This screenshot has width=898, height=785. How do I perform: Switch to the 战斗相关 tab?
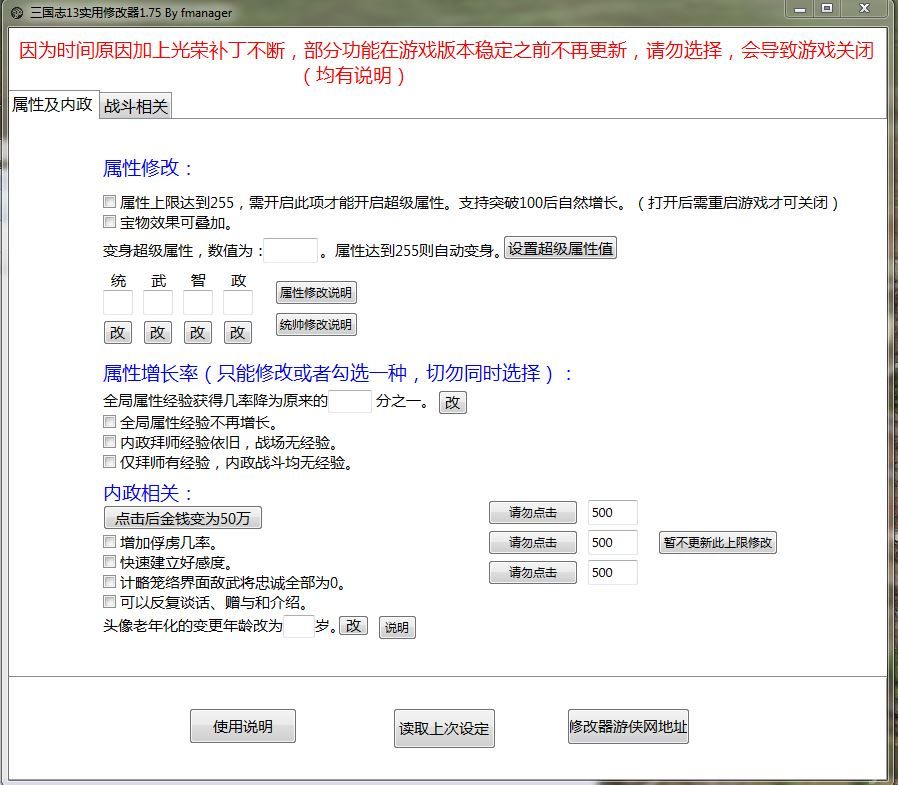click(x=136, y=107)
